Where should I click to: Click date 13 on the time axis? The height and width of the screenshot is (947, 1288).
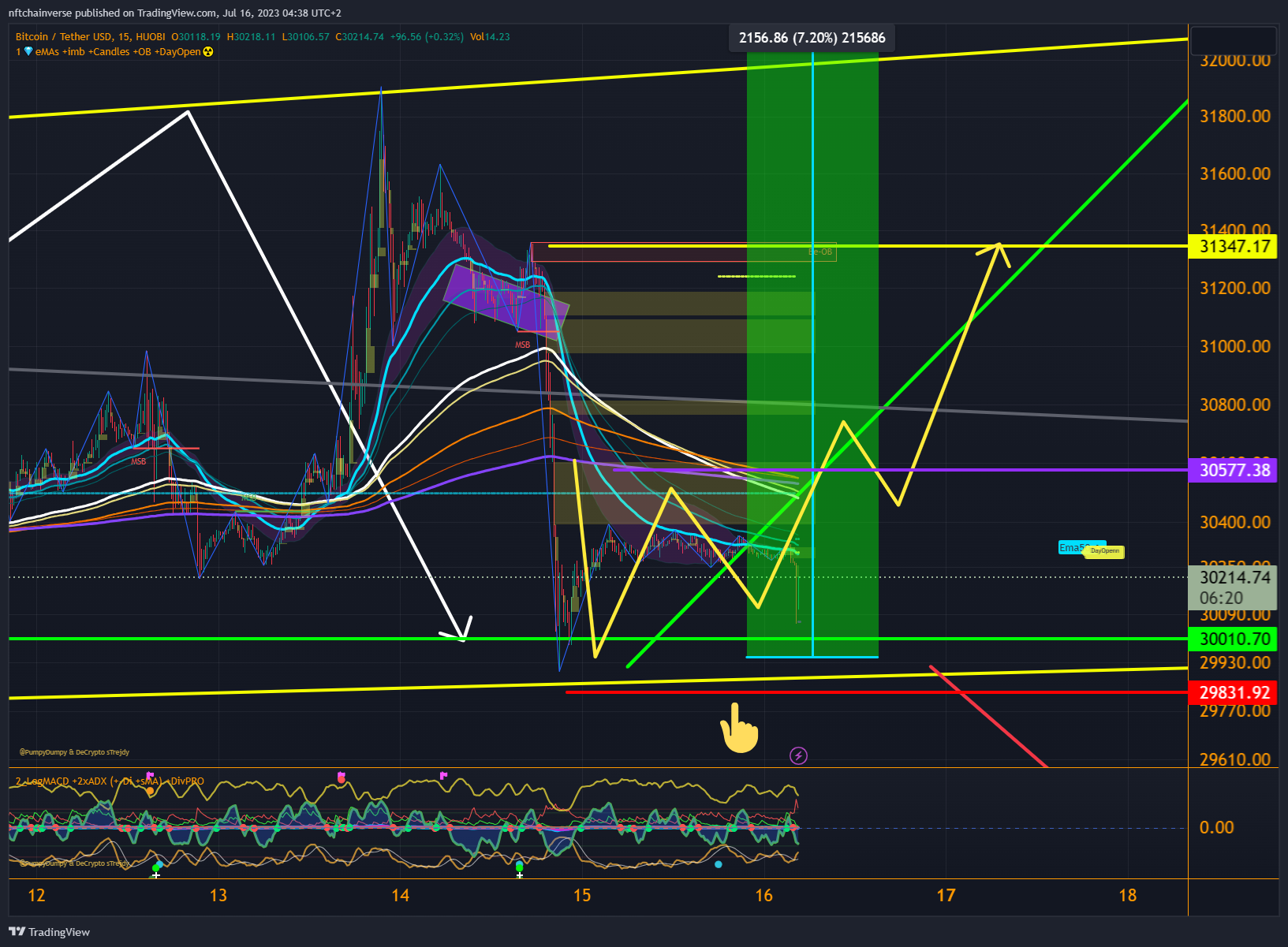(x=218, y=896)
